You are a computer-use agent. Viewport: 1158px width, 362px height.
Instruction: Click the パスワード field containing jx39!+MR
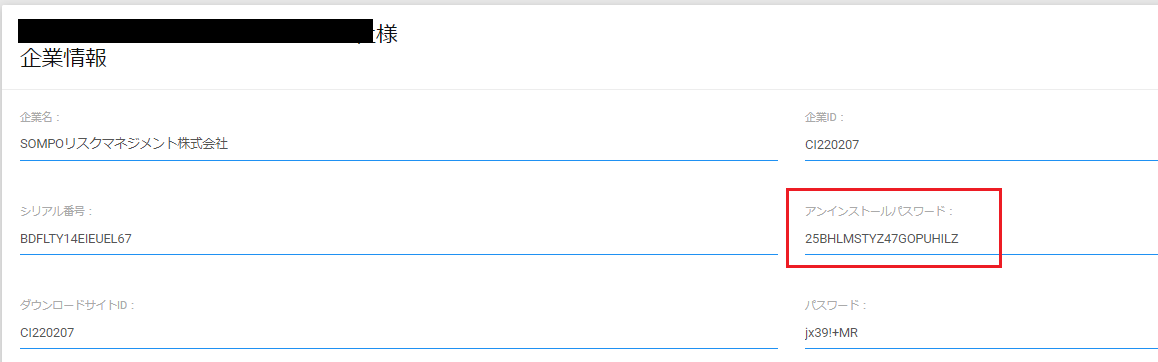(981, 333)
